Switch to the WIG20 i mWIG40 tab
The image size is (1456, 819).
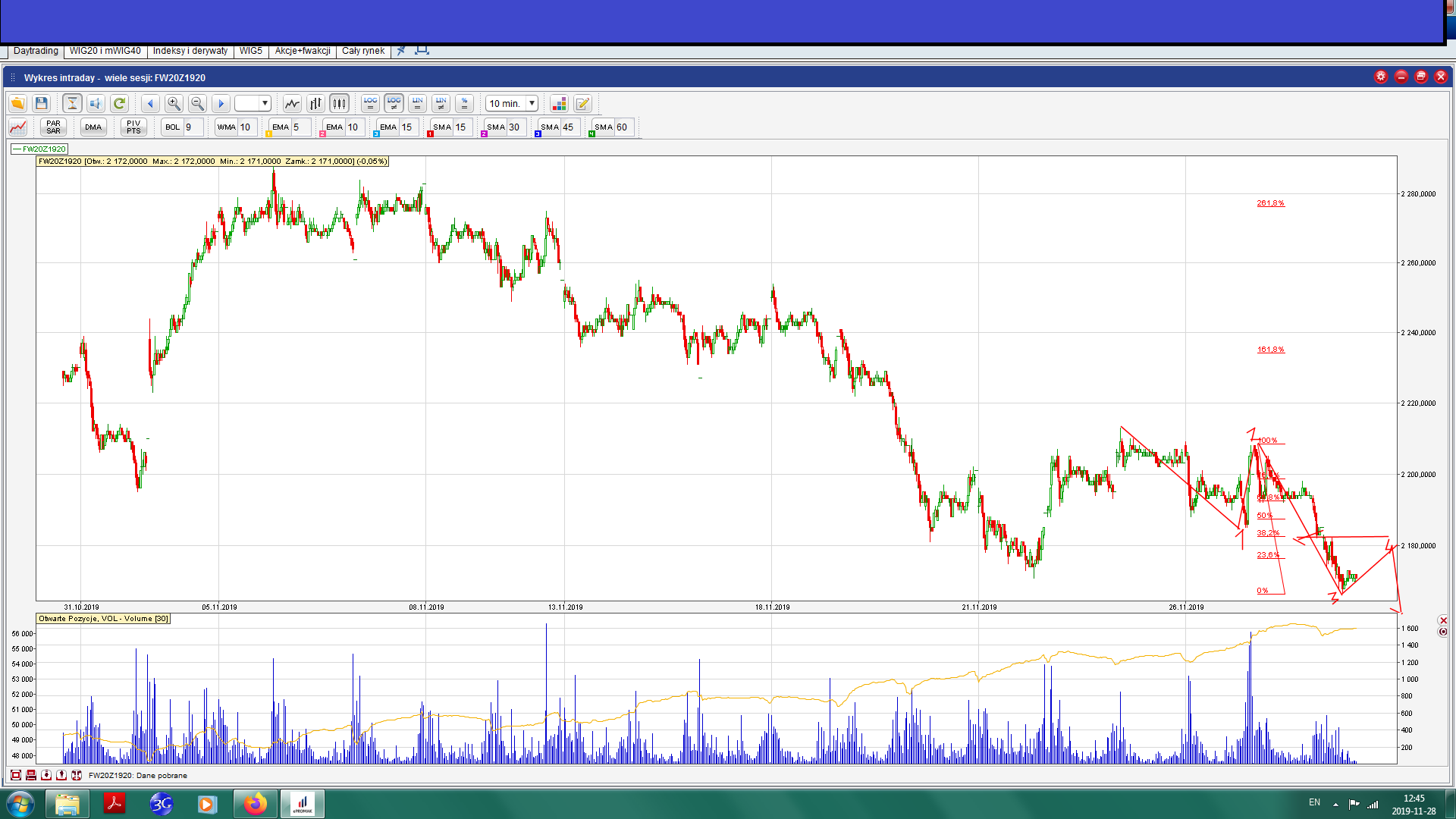105,51
